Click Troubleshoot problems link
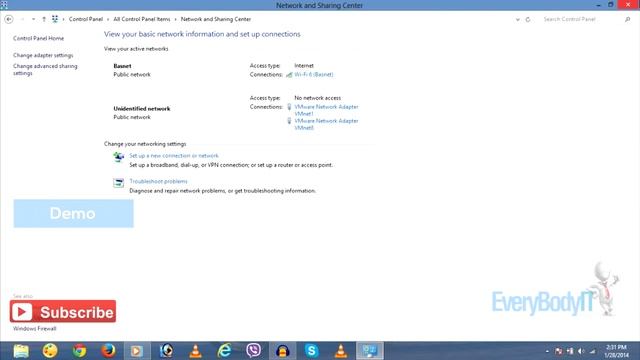Screen dimensions: 640x360 (158, 181)
